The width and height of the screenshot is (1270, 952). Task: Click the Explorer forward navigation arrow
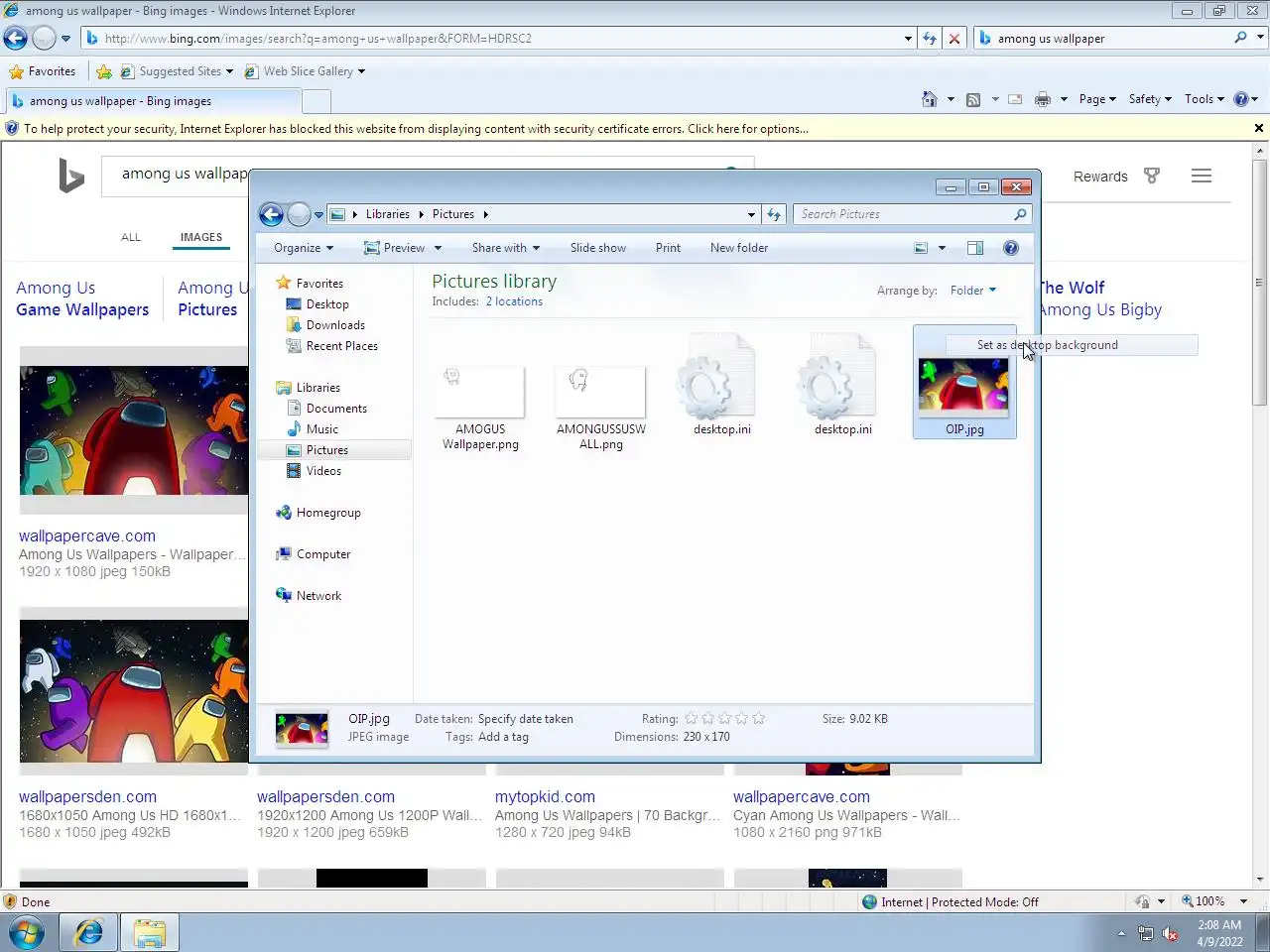(299, 214)
